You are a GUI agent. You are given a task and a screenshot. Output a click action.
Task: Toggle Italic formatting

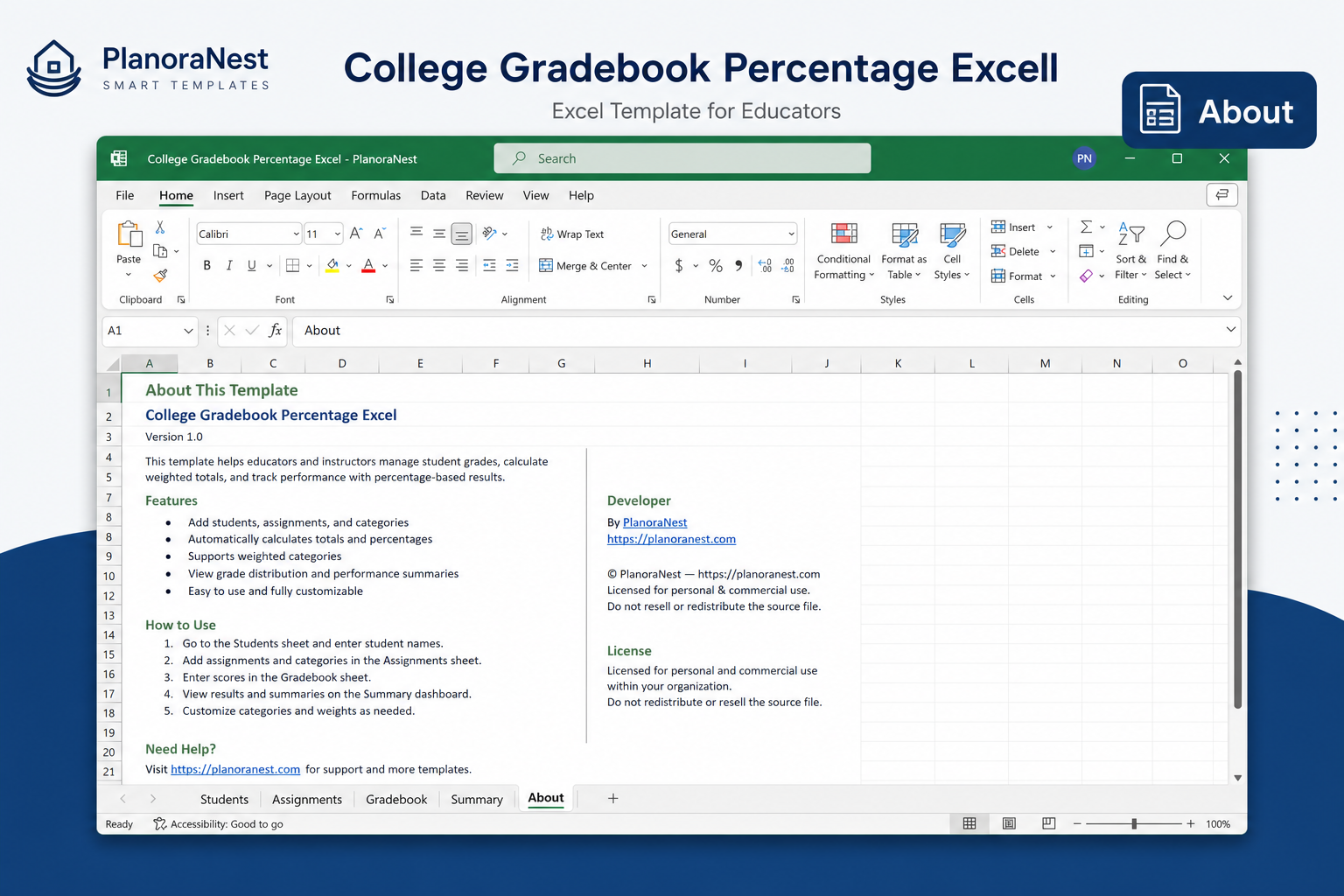[229, 265]
